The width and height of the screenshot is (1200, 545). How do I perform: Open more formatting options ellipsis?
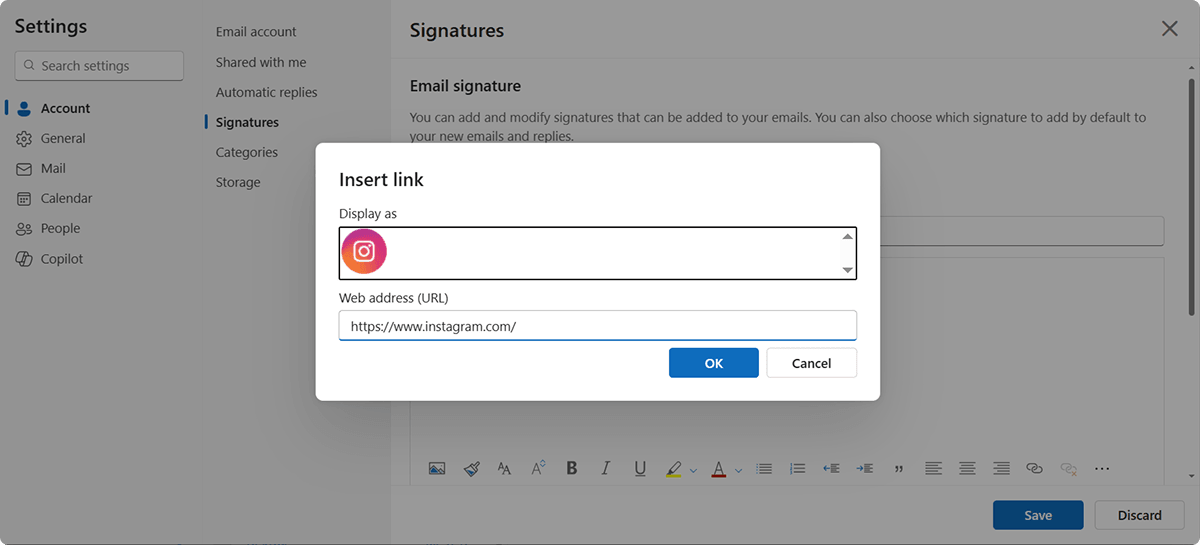click(x=1102, y=468)
